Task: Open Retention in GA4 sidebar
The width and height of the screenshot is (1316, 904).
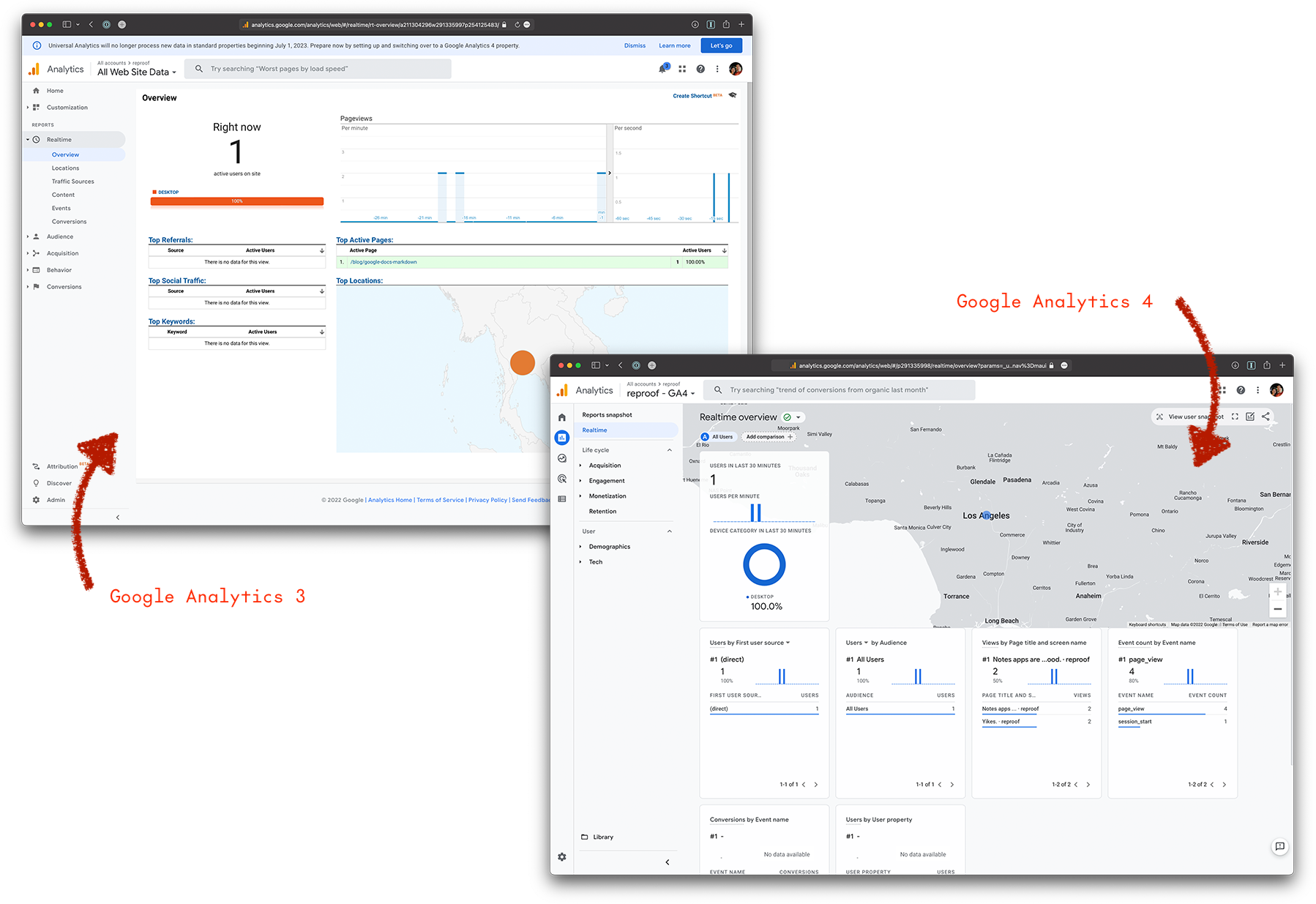Action: click(x=602, y=512)
